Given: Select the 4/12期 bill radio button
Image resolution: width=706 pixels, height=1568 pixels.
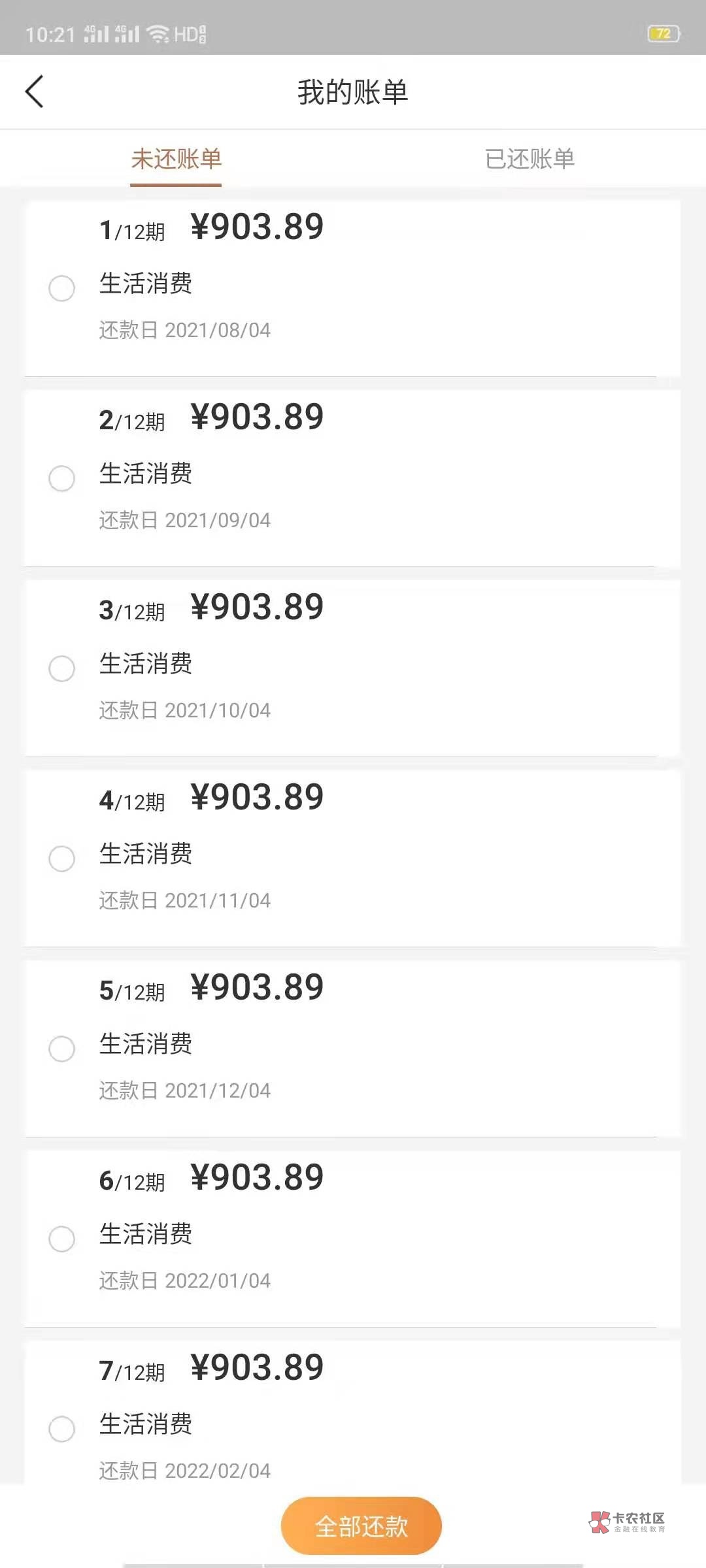Looking at the screenshot, I should (62, 858).
